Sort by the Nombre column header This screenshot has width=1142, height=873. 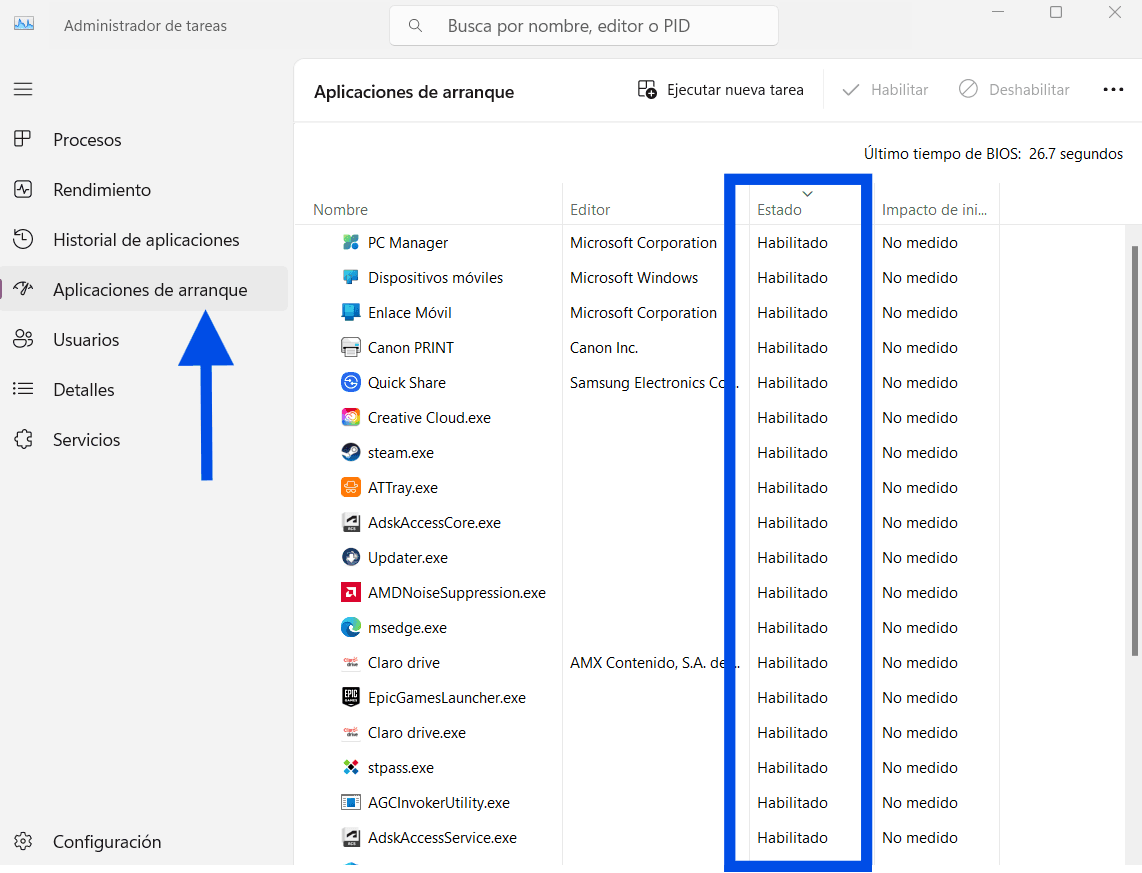(340, 210)
